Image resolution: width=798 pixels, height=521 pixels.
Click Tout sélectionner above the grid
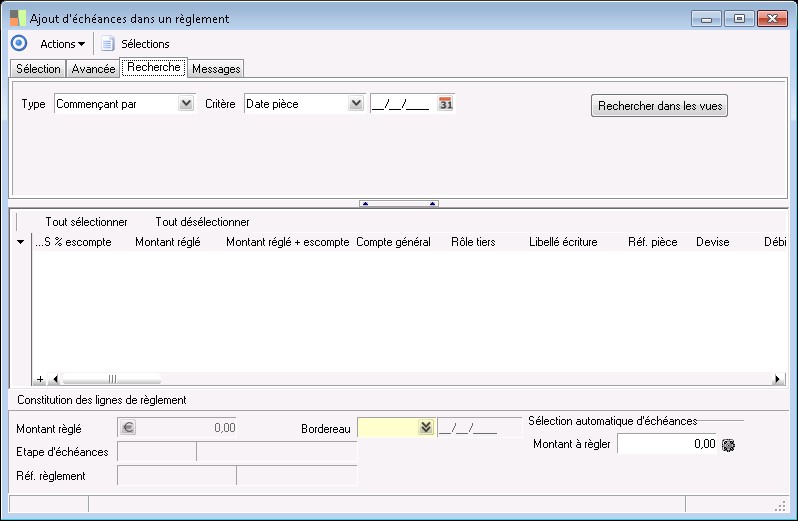tap(86, 222)
